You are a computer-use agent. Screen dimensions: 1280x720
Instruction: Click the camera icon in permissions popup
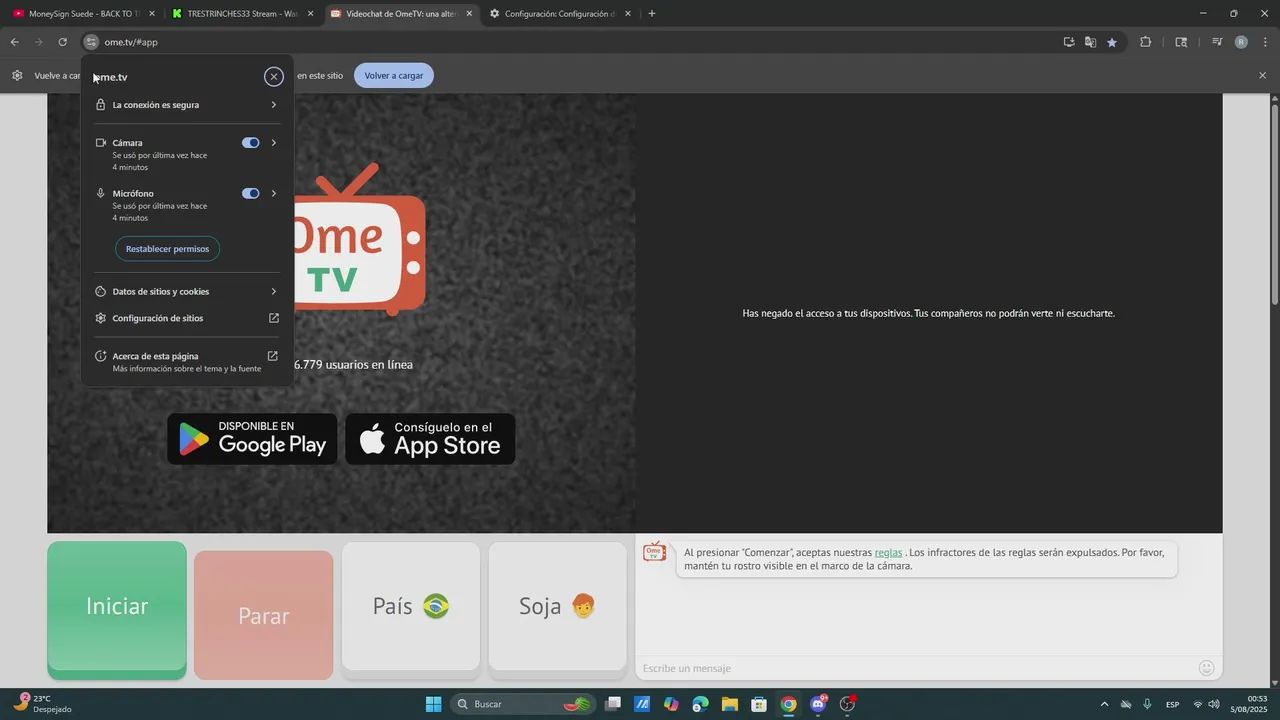click(x=101, y=143)
